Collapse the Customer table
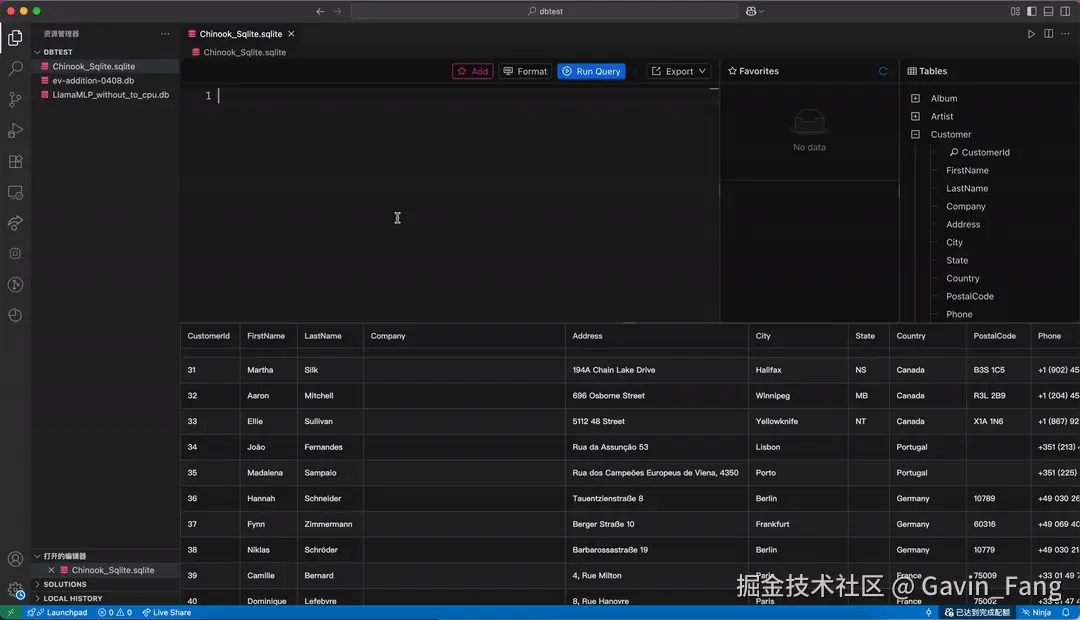The image size is (1080, 620). point(915,134)
